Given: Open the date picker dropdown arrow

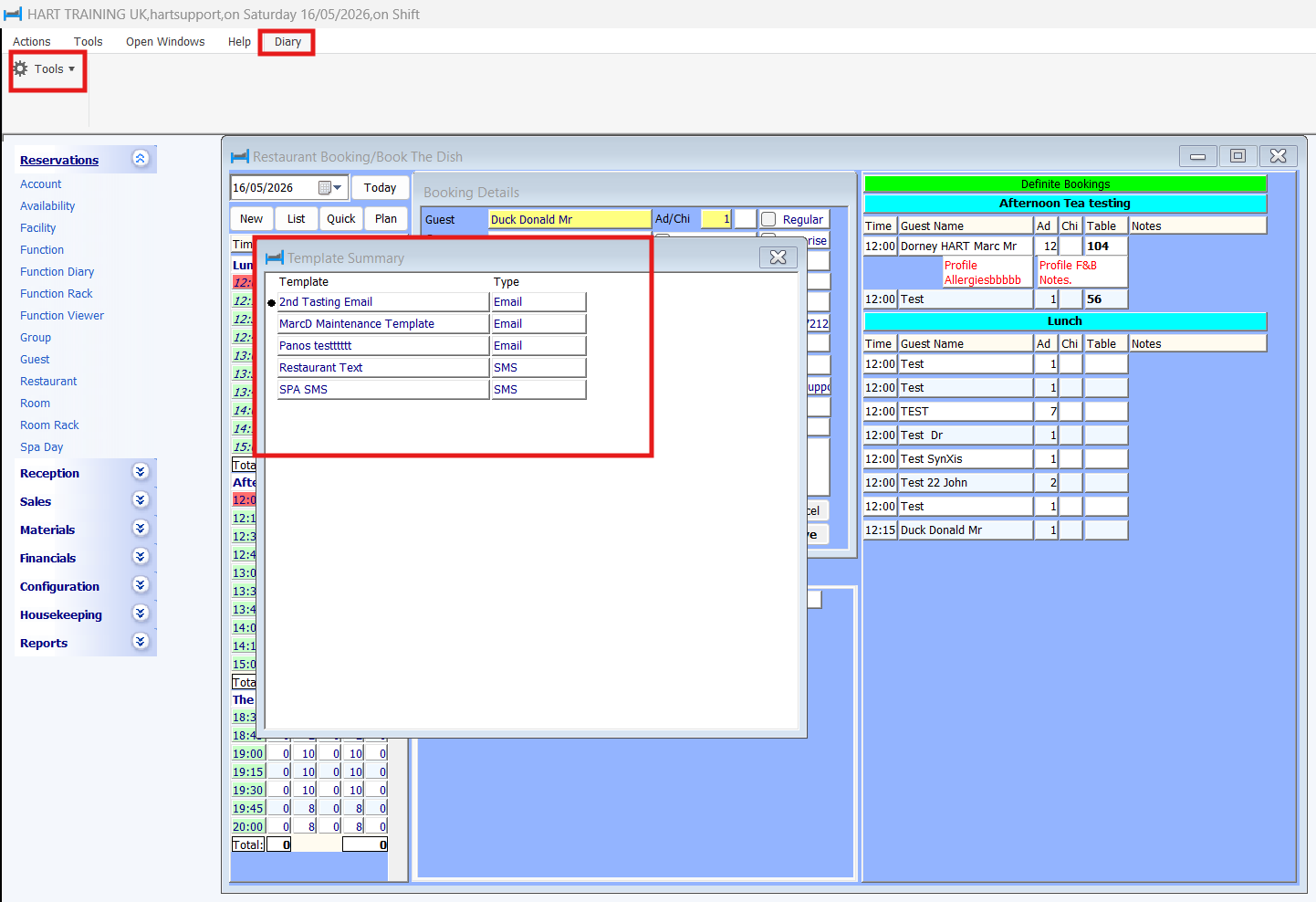Looking at the screenshot, I should pos(339,188).
